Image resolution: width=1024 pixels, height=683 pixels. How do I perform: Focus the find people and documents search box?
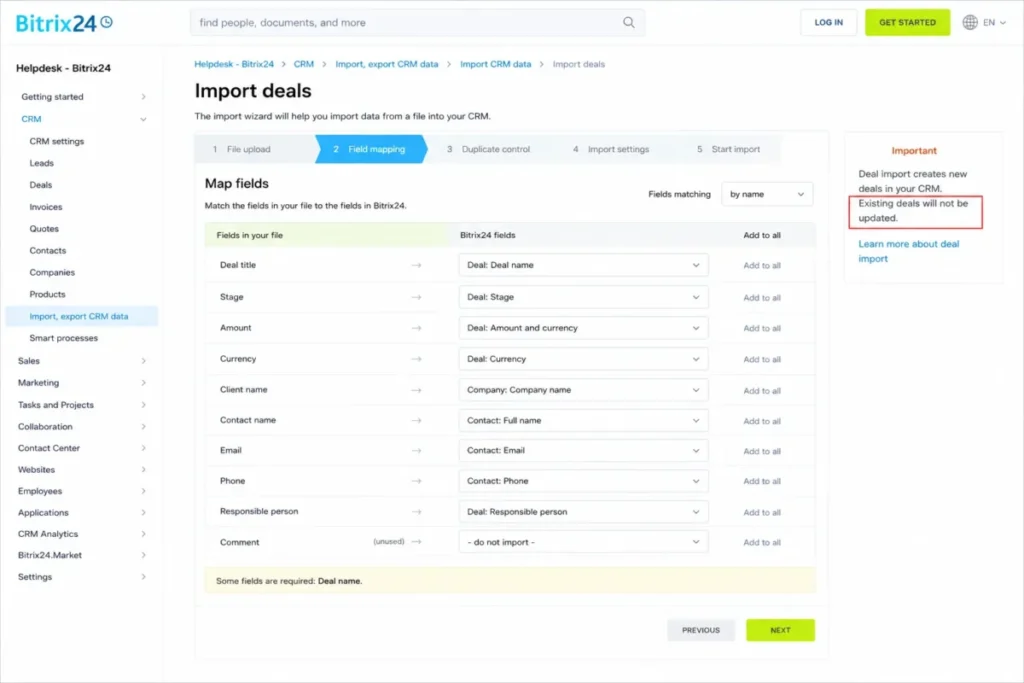(x=417, y=22)
